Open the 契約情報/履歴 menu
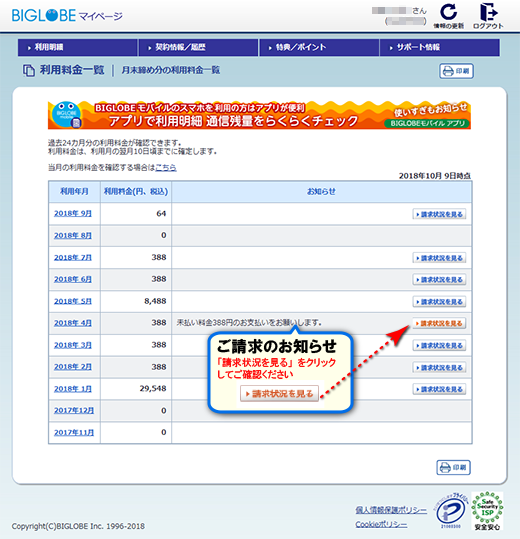 198,47
